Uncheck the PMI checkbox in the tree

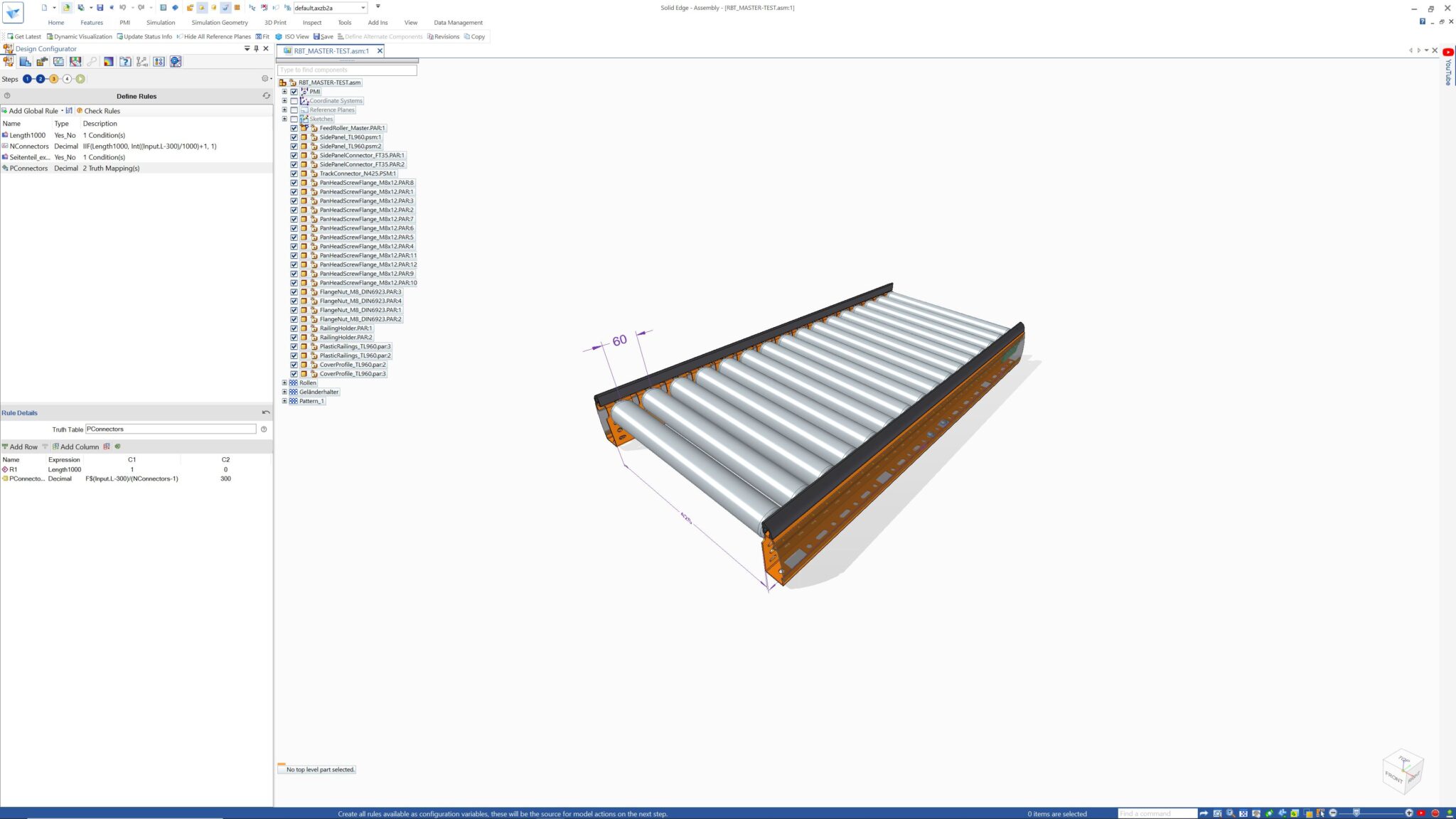[x=294, y=92]
